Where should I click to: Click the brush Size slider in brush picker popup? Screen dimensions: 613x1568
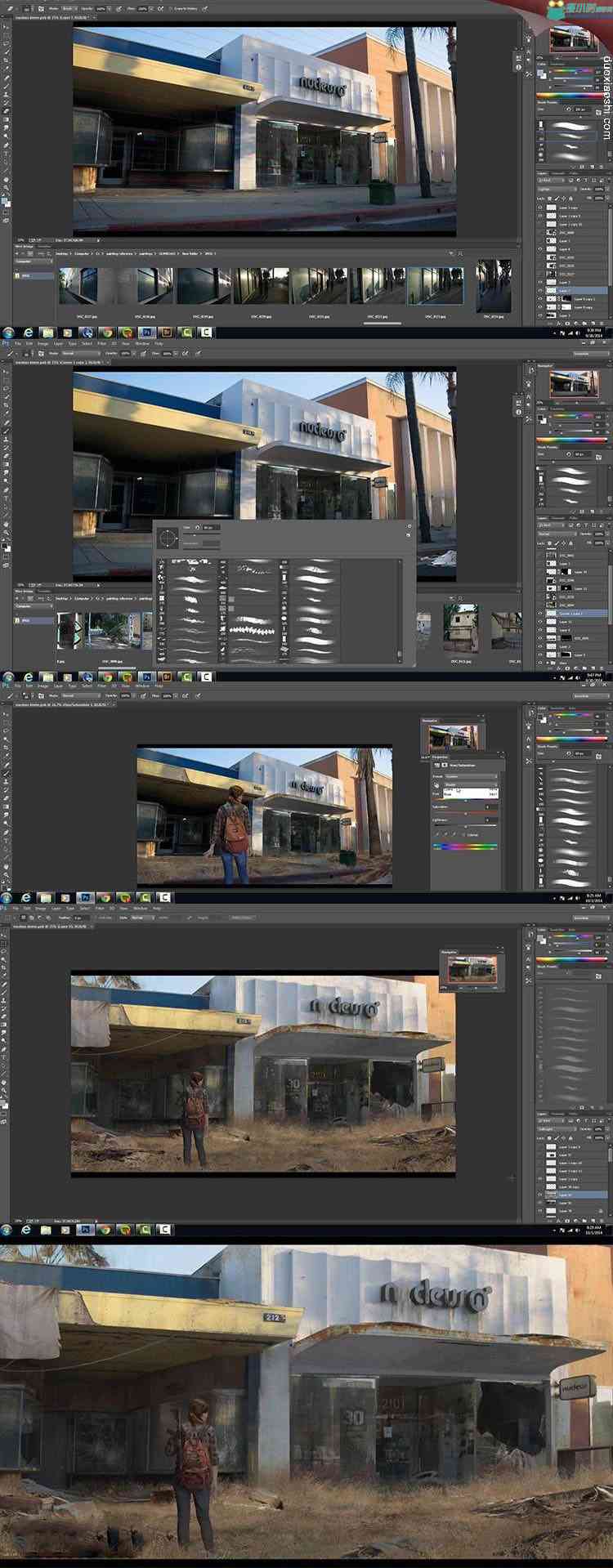coord(200,536)
